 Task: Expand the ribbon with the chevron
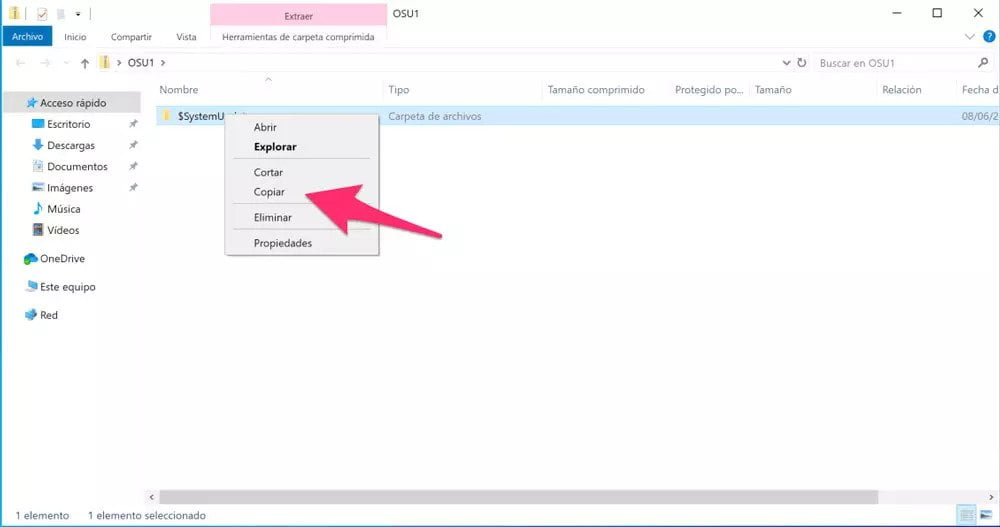[968, 37]
